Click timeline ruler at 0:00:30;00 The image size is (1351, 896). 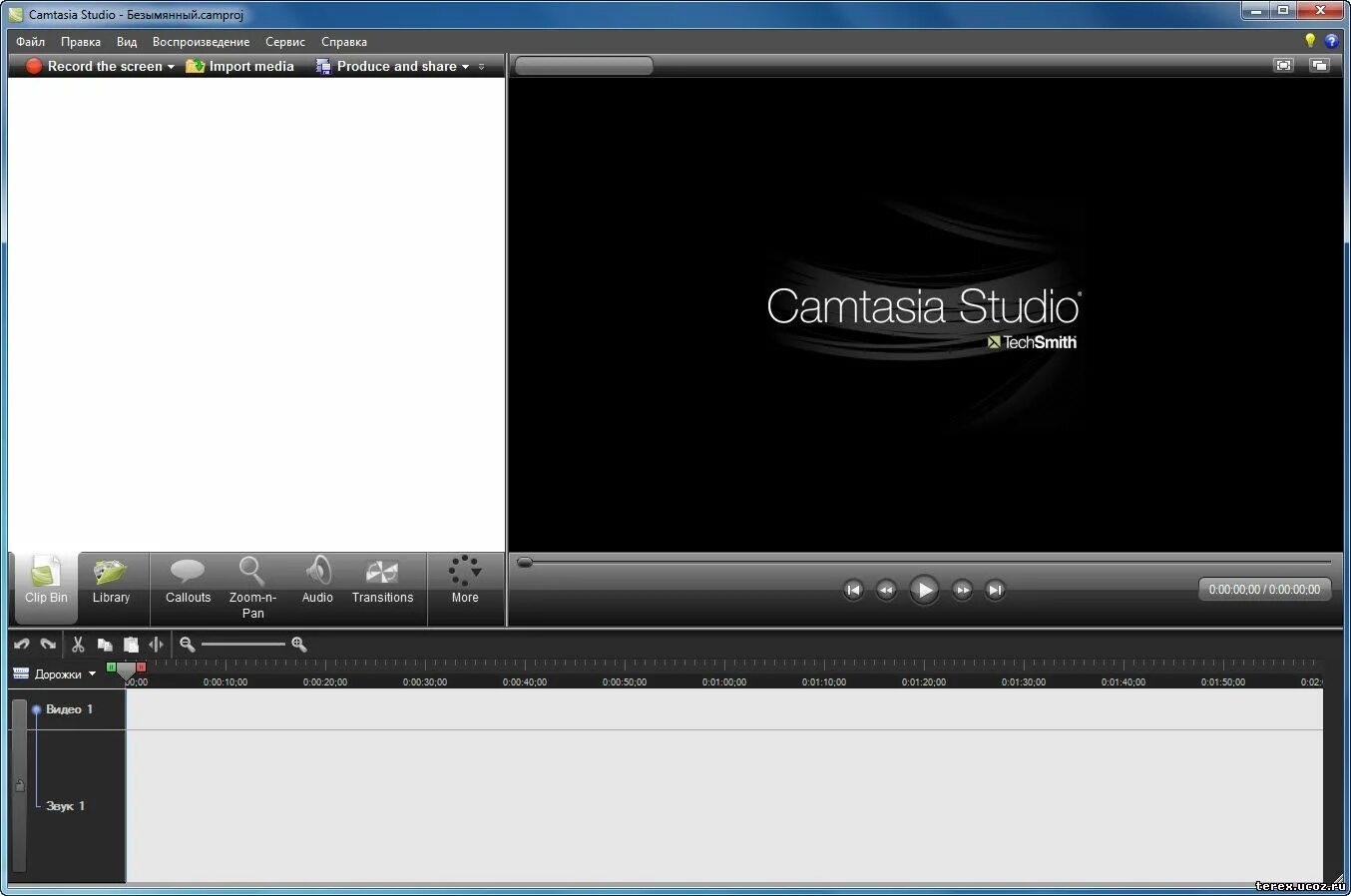[425, 682]
